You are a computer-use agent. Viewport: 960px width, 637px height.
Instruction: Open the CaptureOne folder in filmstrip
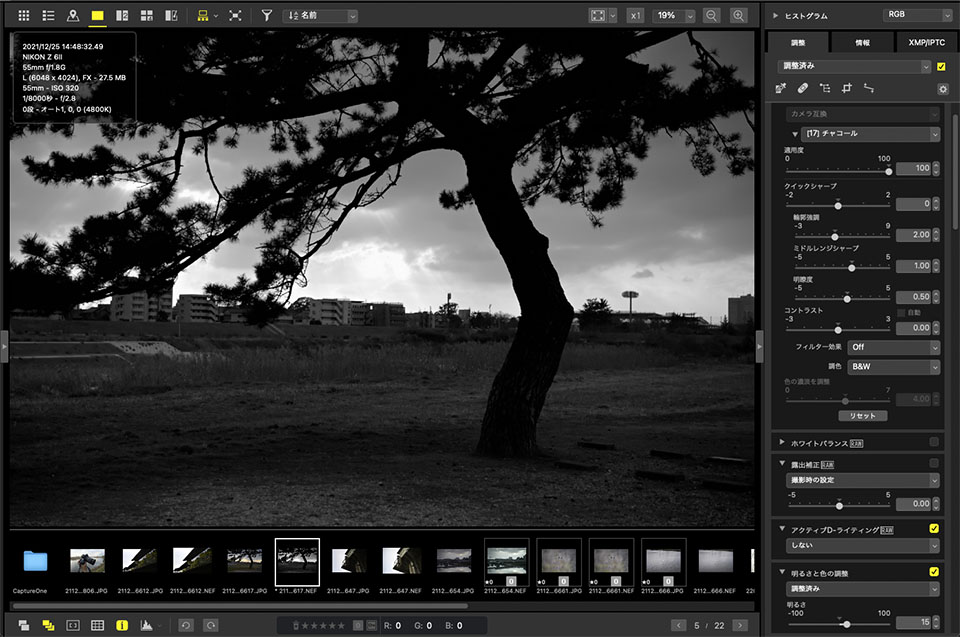(35, 561)
